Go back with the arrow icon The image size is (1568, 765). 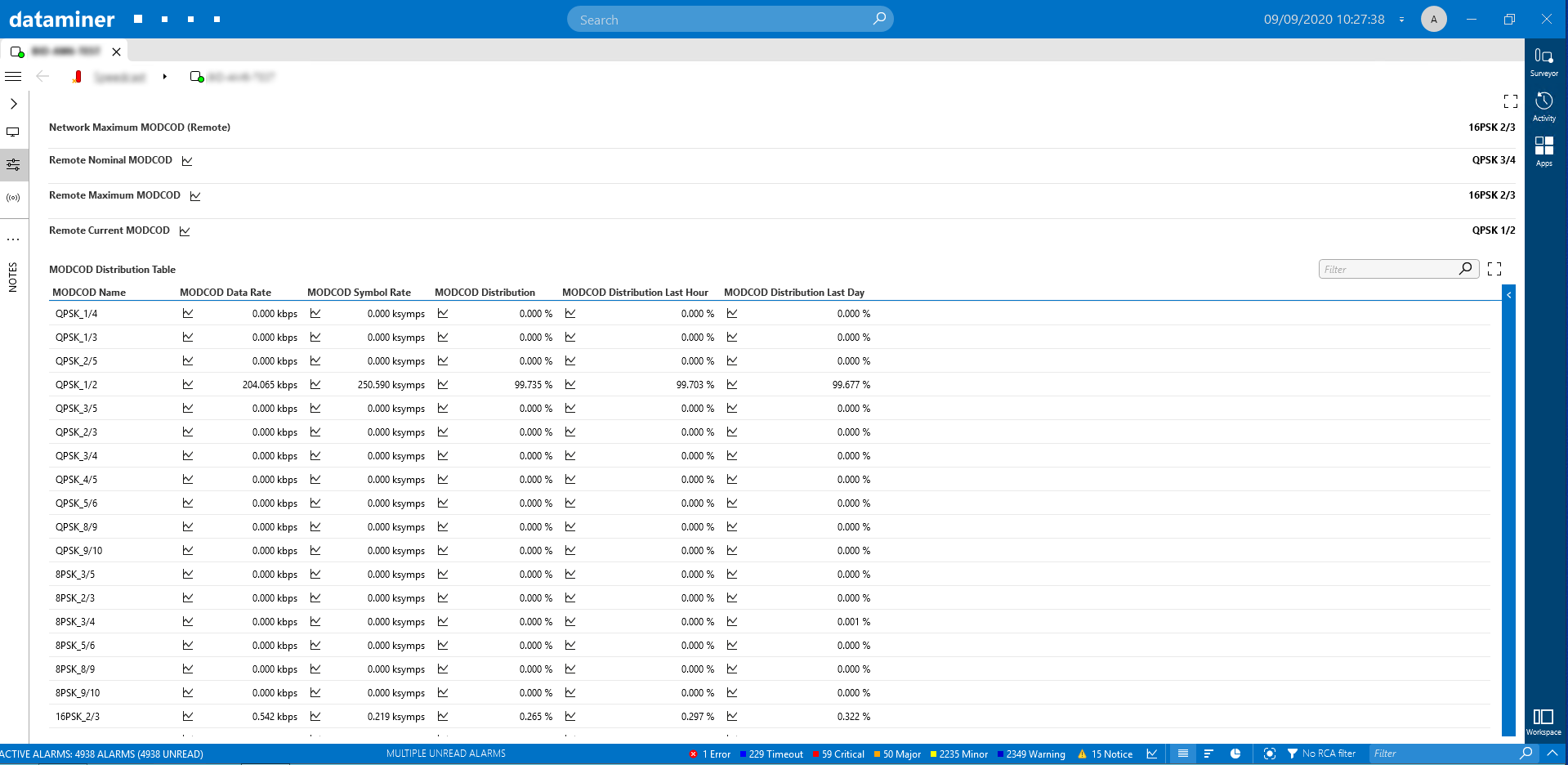tap(42, 77)
